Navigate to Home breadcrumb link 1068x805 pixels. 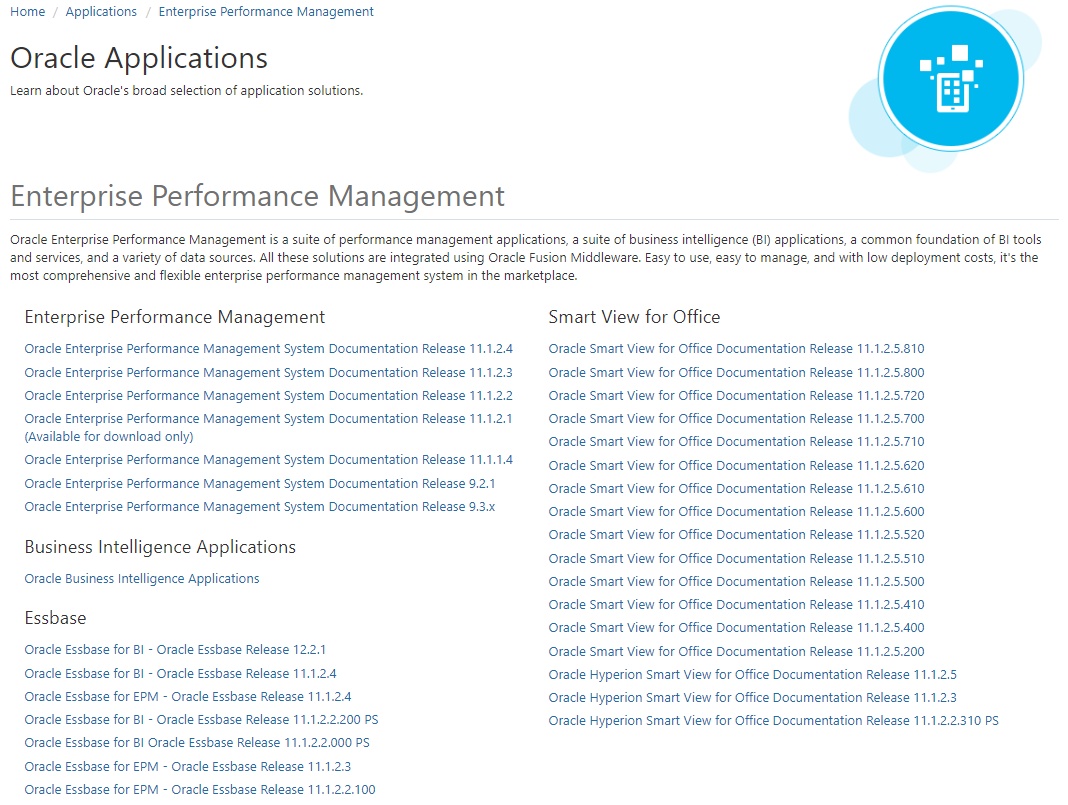(27, 11)
